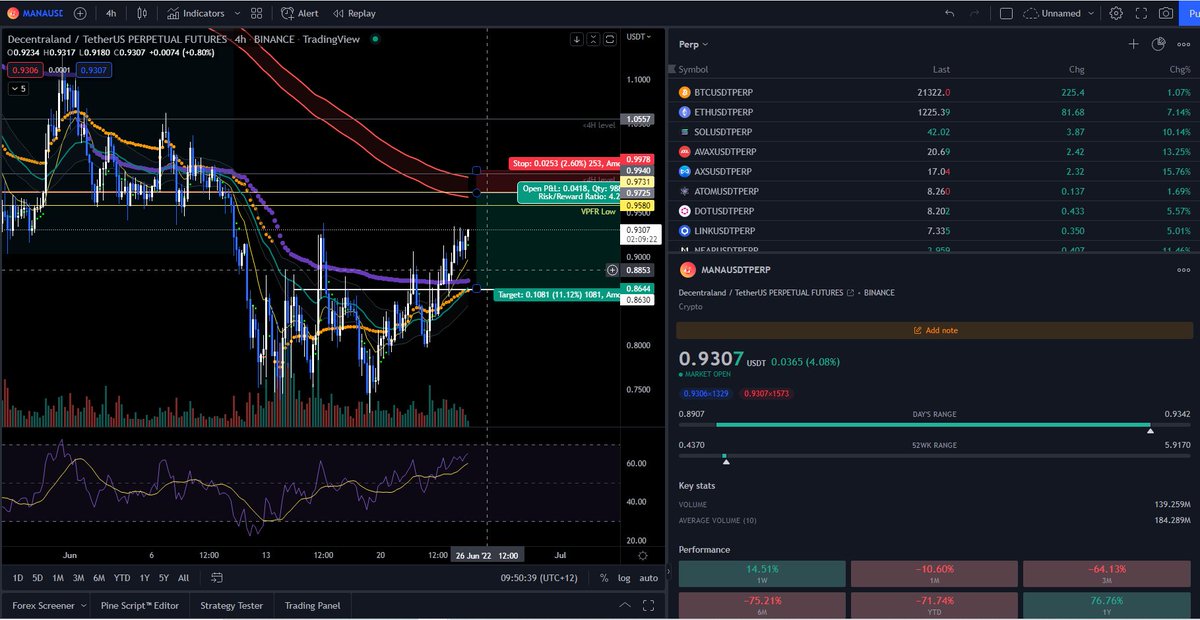Change the 4h timeframe interval
The width and height of the screenshot is (1200, 620).
[111, 14]
